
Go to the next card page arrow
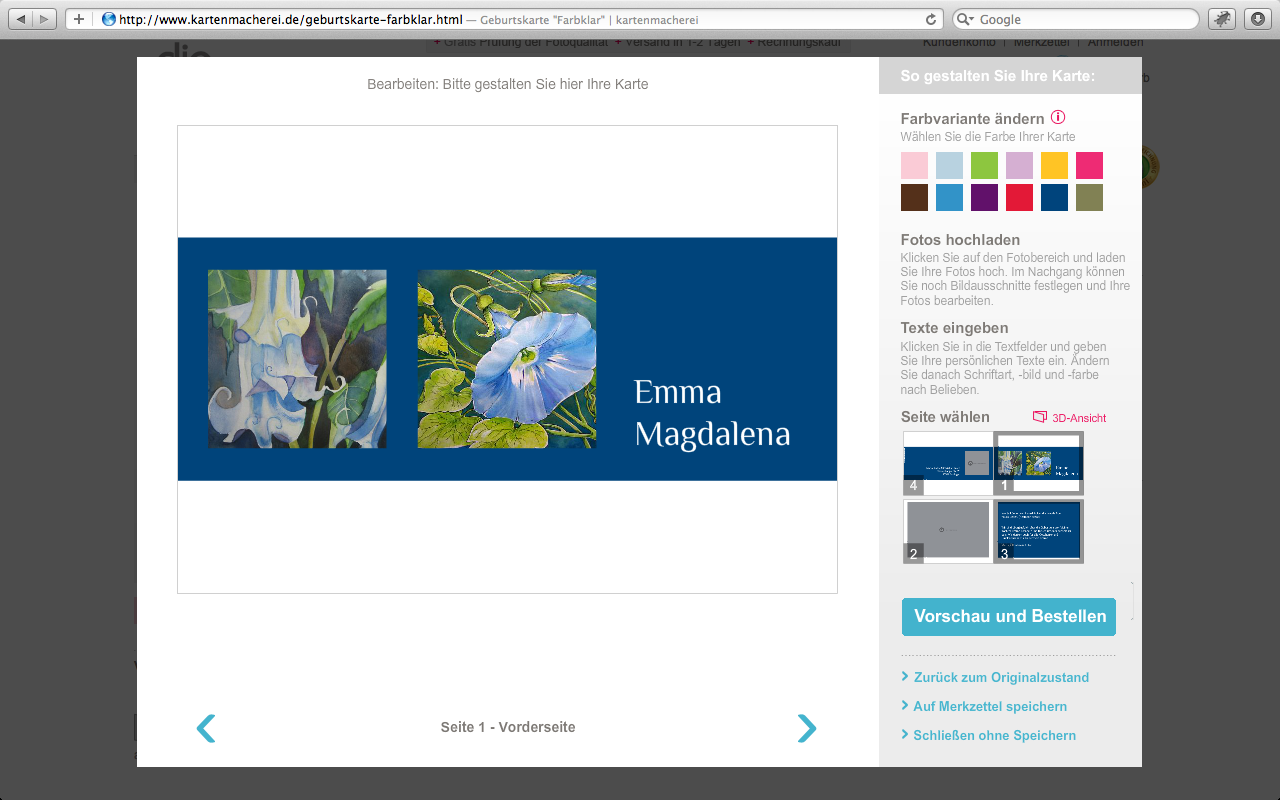(807, 728)
